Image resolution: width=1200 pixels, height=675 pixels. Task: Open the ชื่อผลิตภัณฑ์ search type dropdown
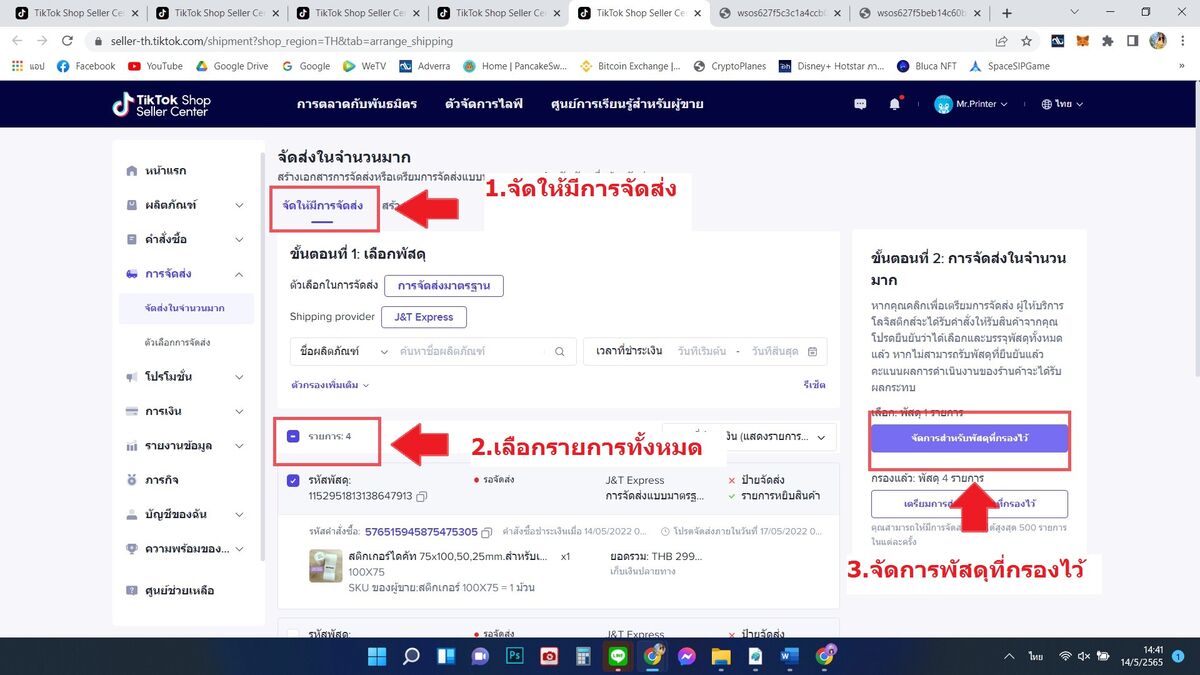343,351
